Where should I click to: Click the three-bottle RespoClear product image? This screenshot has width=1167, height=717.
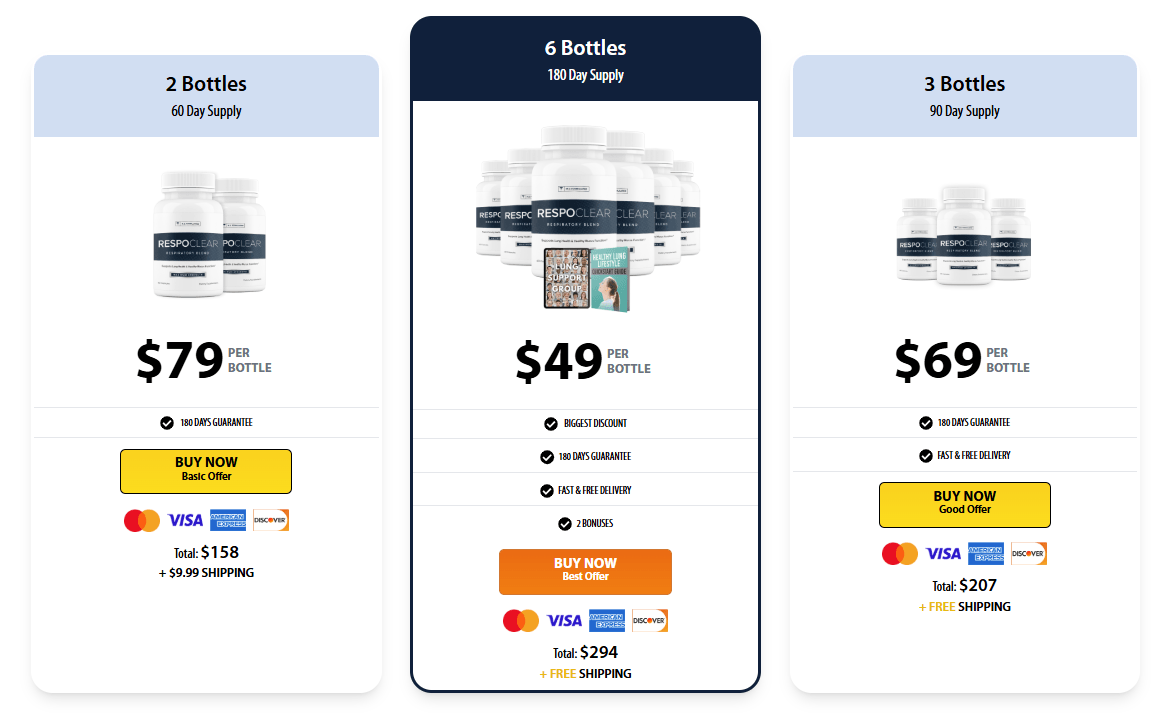(964, 235)
